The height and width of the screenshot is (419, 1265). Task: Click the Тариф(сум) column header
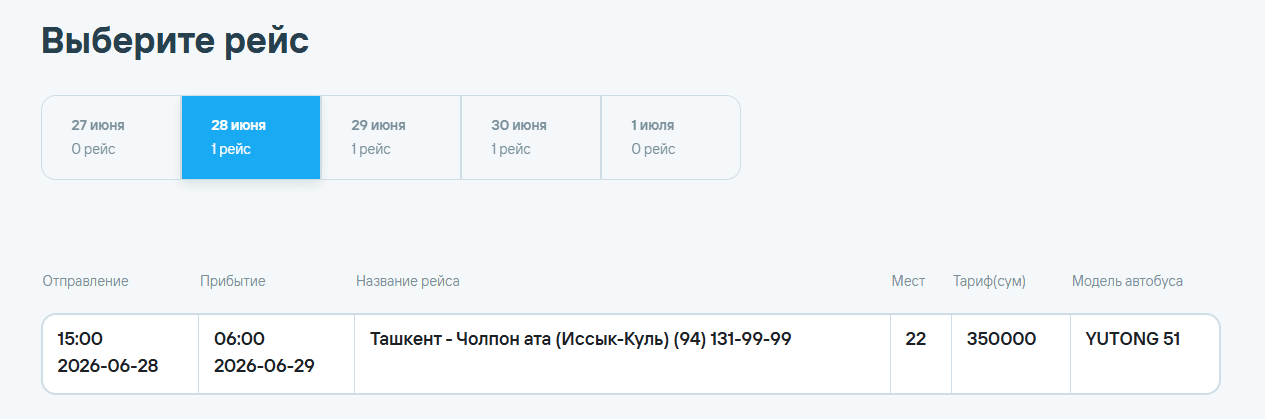click(990, 282)
